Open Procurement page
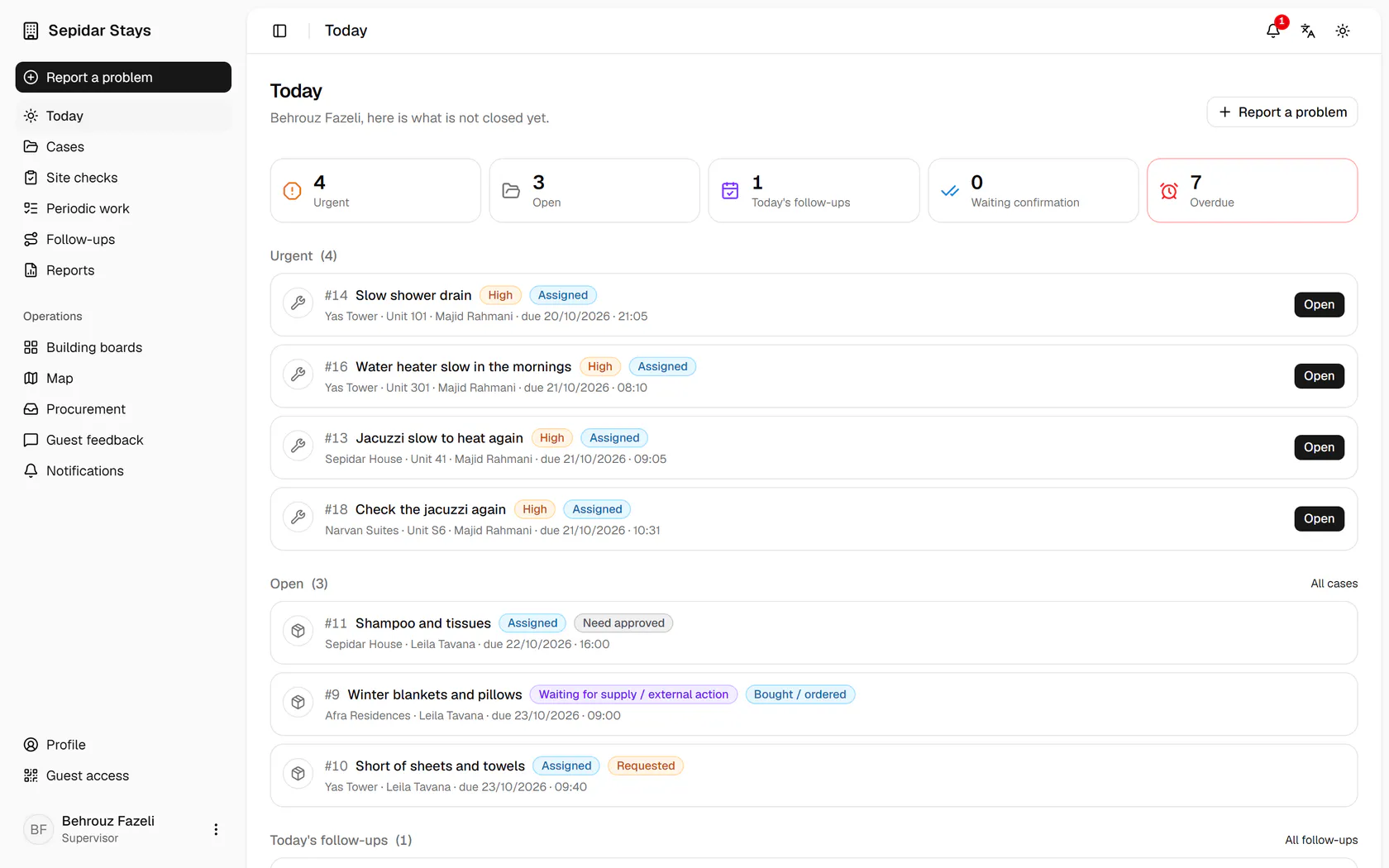Image resolution: width=1389 pixels, height=868 pixels. 123,409
